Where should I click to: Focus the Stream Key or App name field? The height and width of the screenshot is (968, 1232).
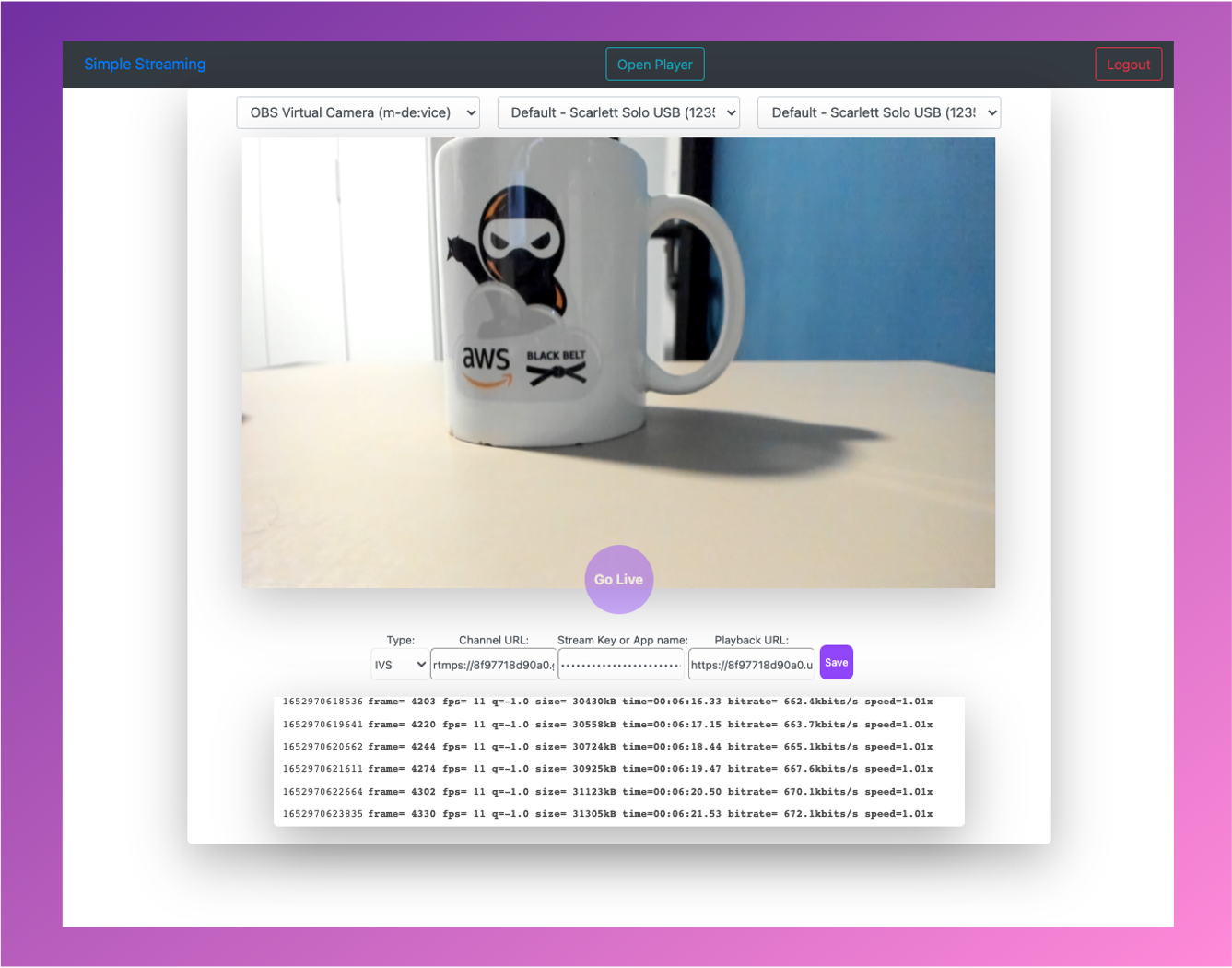621,665
